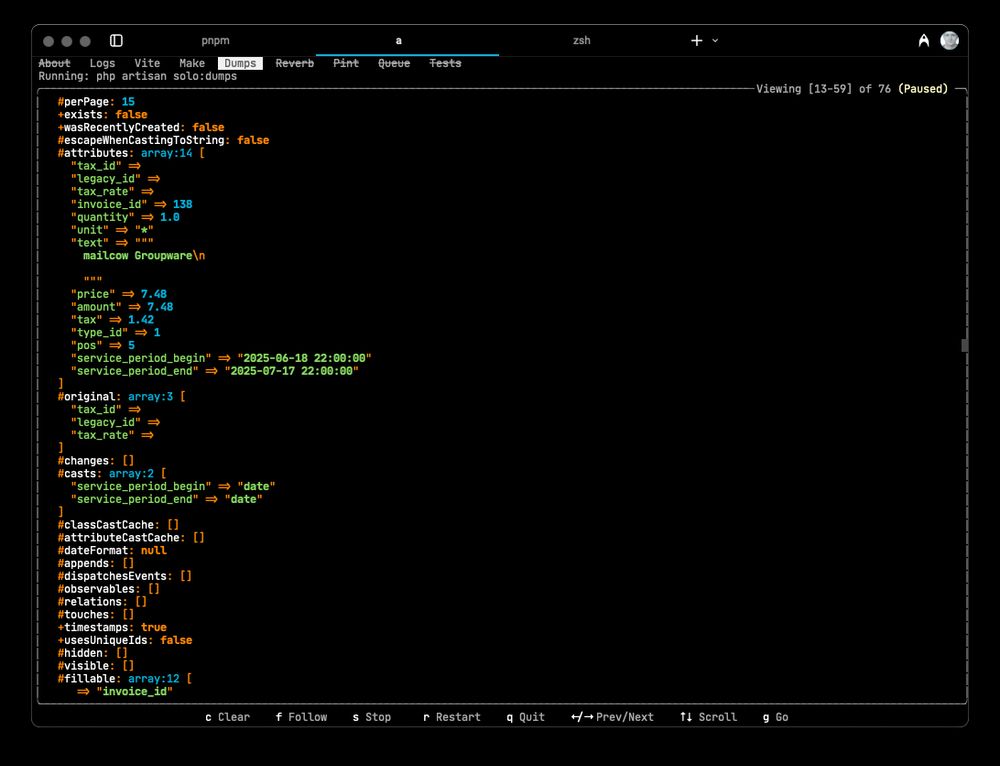The height and width of the screenshot is (766, 1000).
Task: Switch to the pnpm terminal tab
Action: click(215, 41)
